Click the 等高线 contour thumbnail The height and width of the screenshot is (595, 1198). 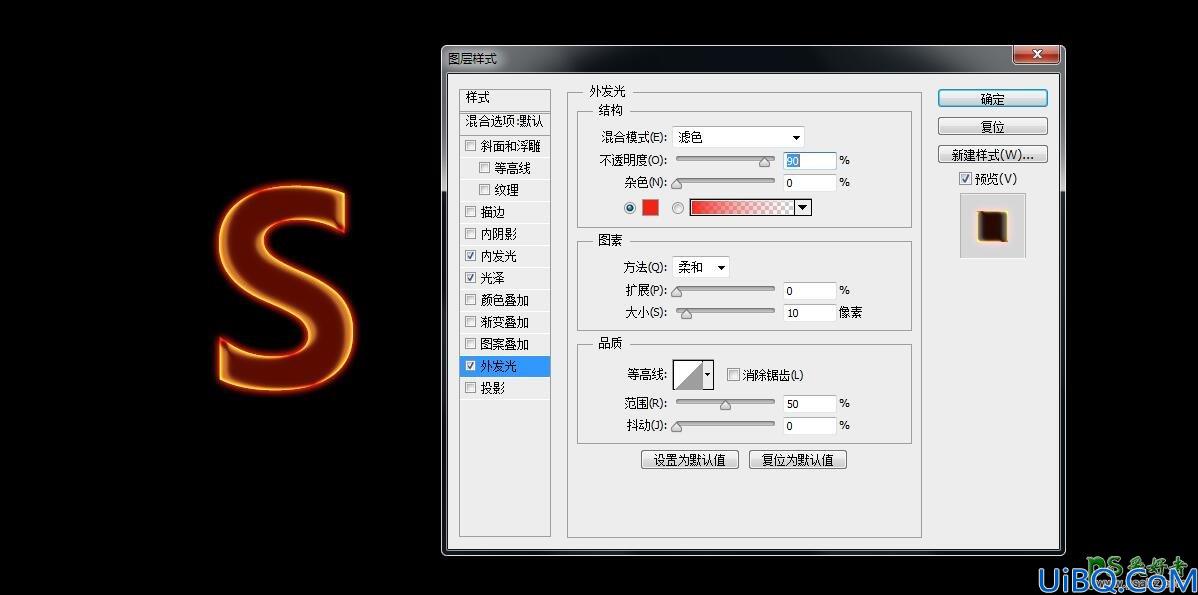[688, 375]
